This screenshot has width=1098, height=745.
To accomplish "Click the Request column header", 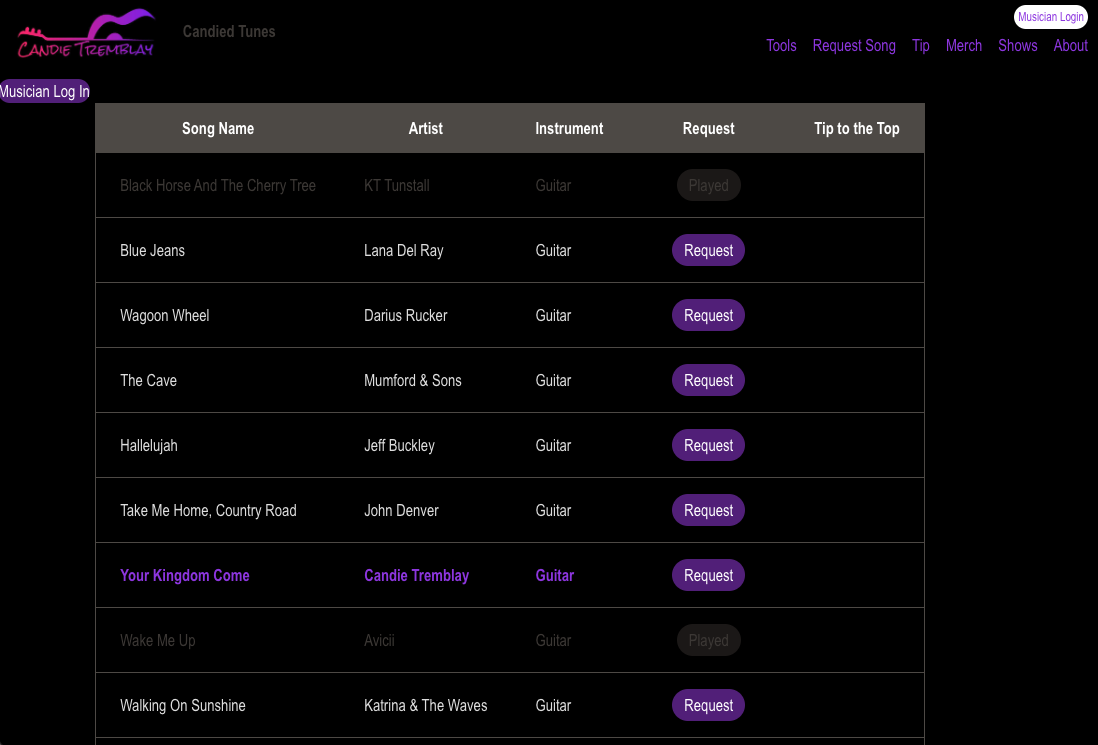I will (x=708, y=128).
